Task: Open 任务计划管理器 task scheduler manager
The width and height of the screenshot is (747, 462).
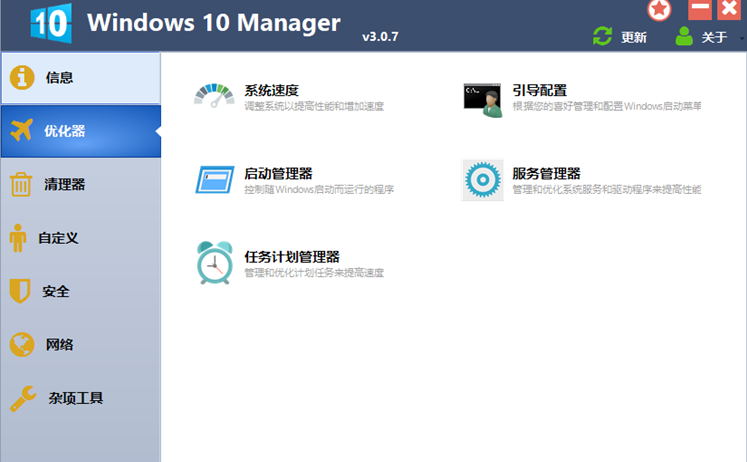Action: click(x=292, y=257)
